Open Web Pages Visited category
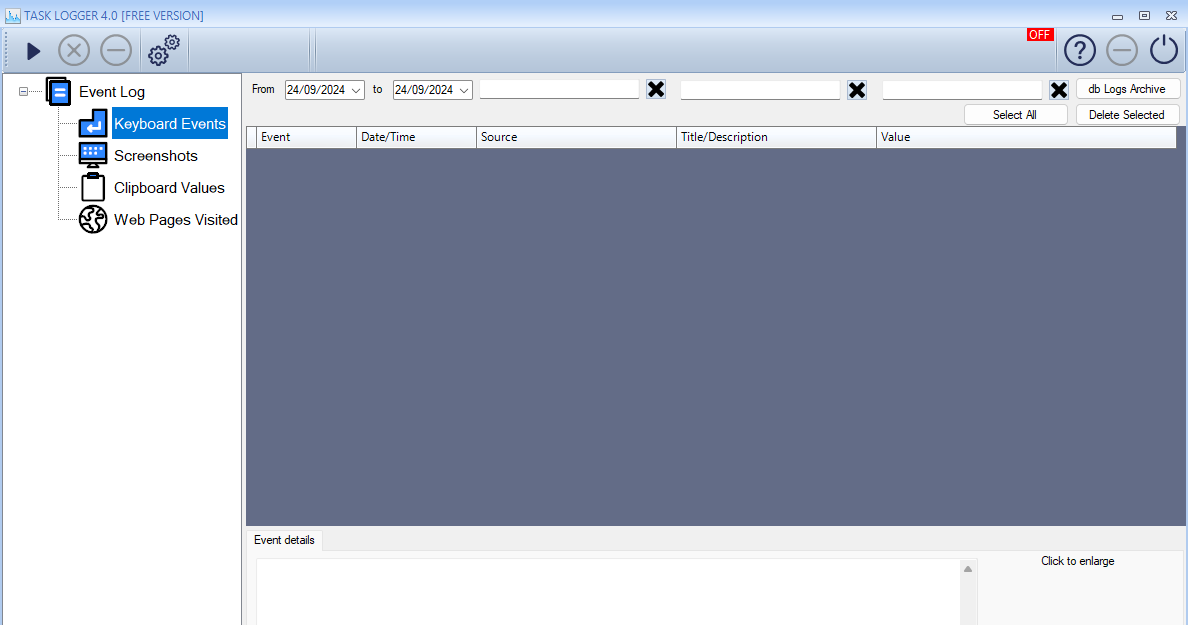 176,220
